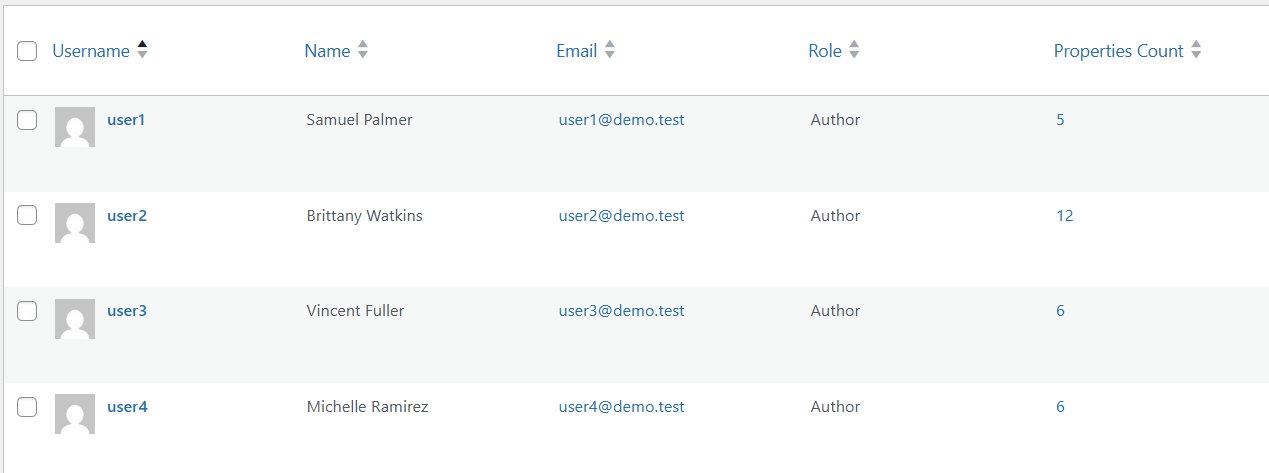The height and width of the screenshot is (473, 1269).
Task: Tick the select-all checkbox in header
Action: click(27, 51)
